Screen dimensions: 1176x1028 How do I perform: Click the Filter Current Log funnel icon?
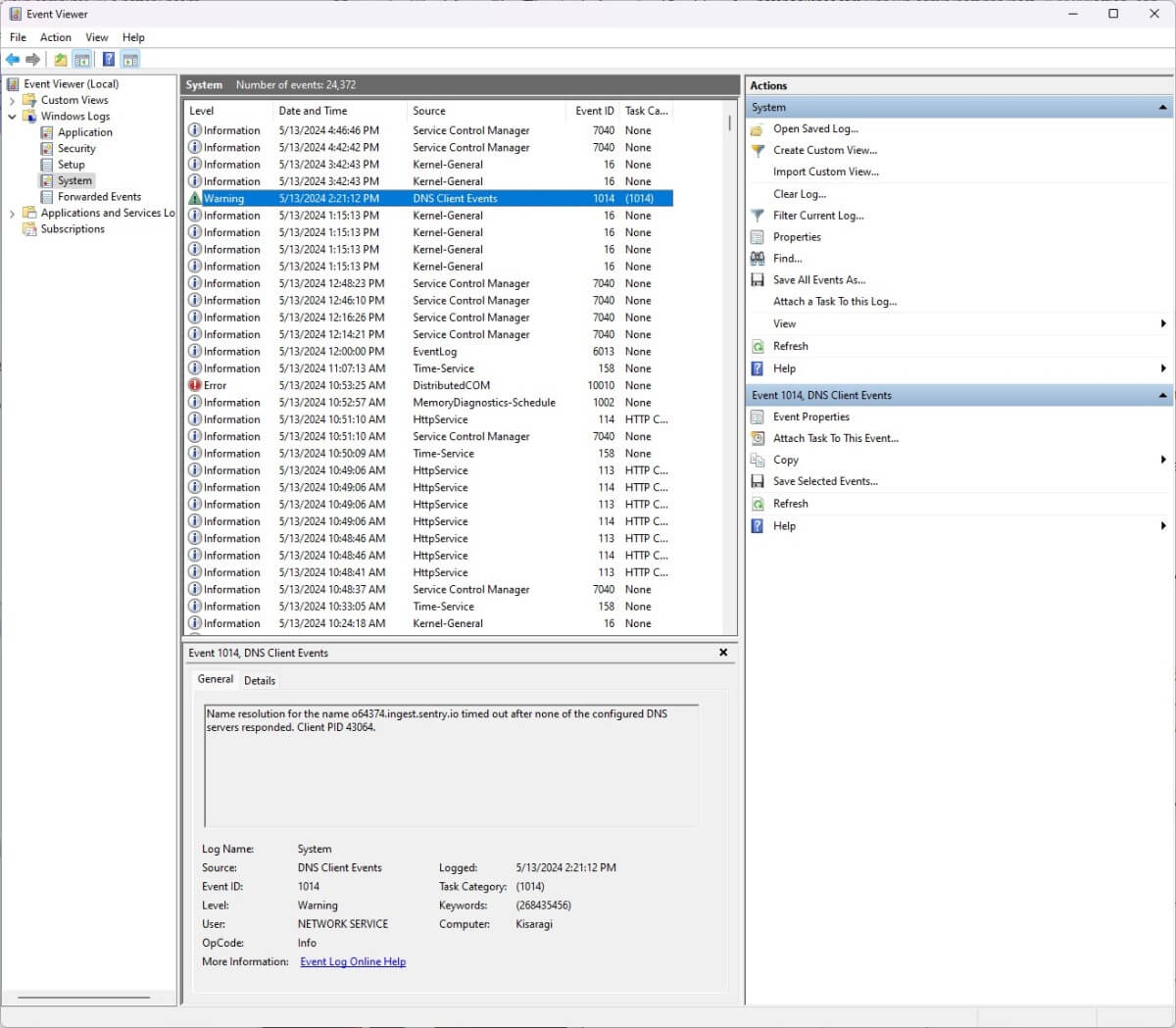click(758, 216)
